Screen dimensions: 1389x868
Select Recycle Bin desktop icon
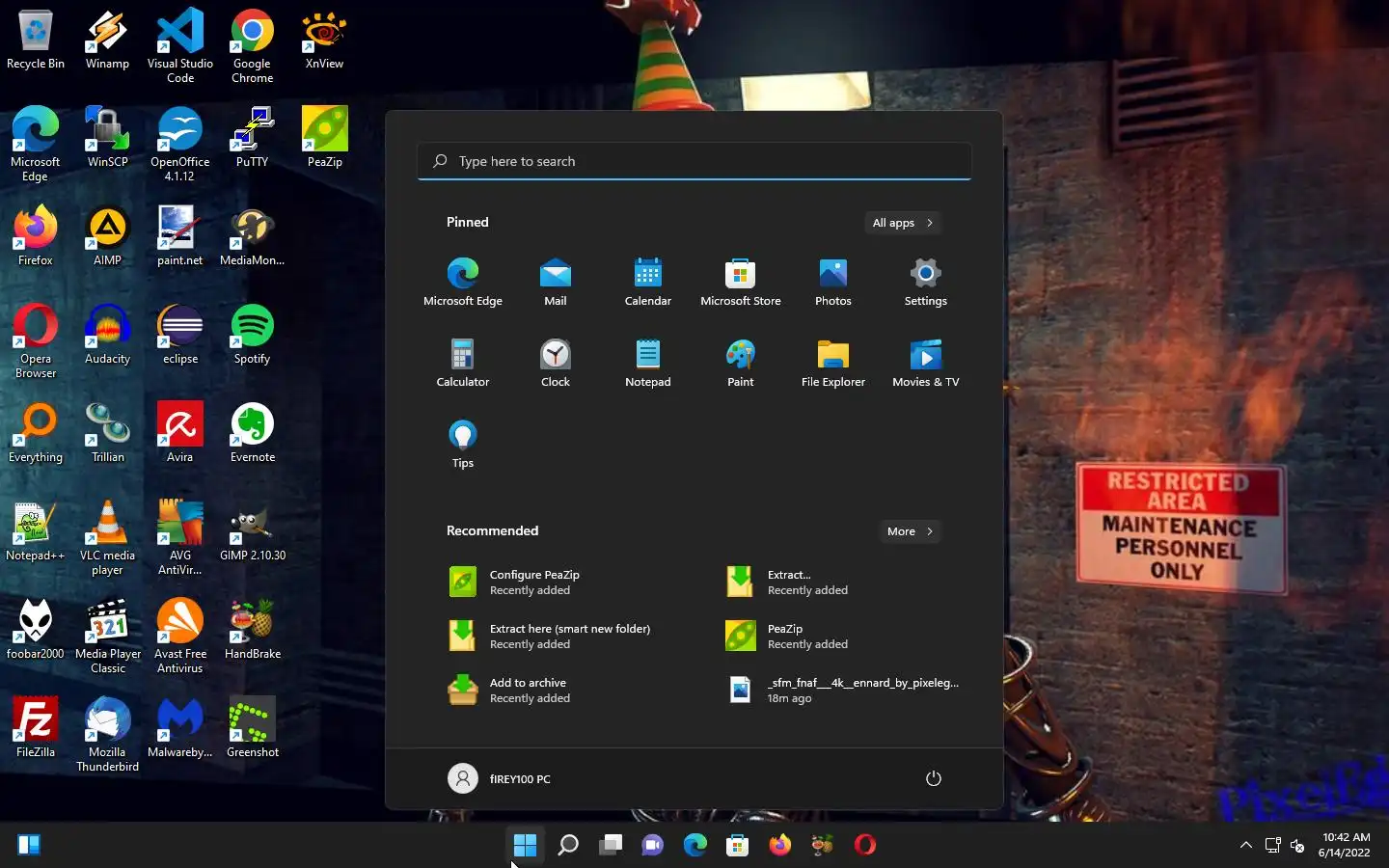[x=36, y=40]
